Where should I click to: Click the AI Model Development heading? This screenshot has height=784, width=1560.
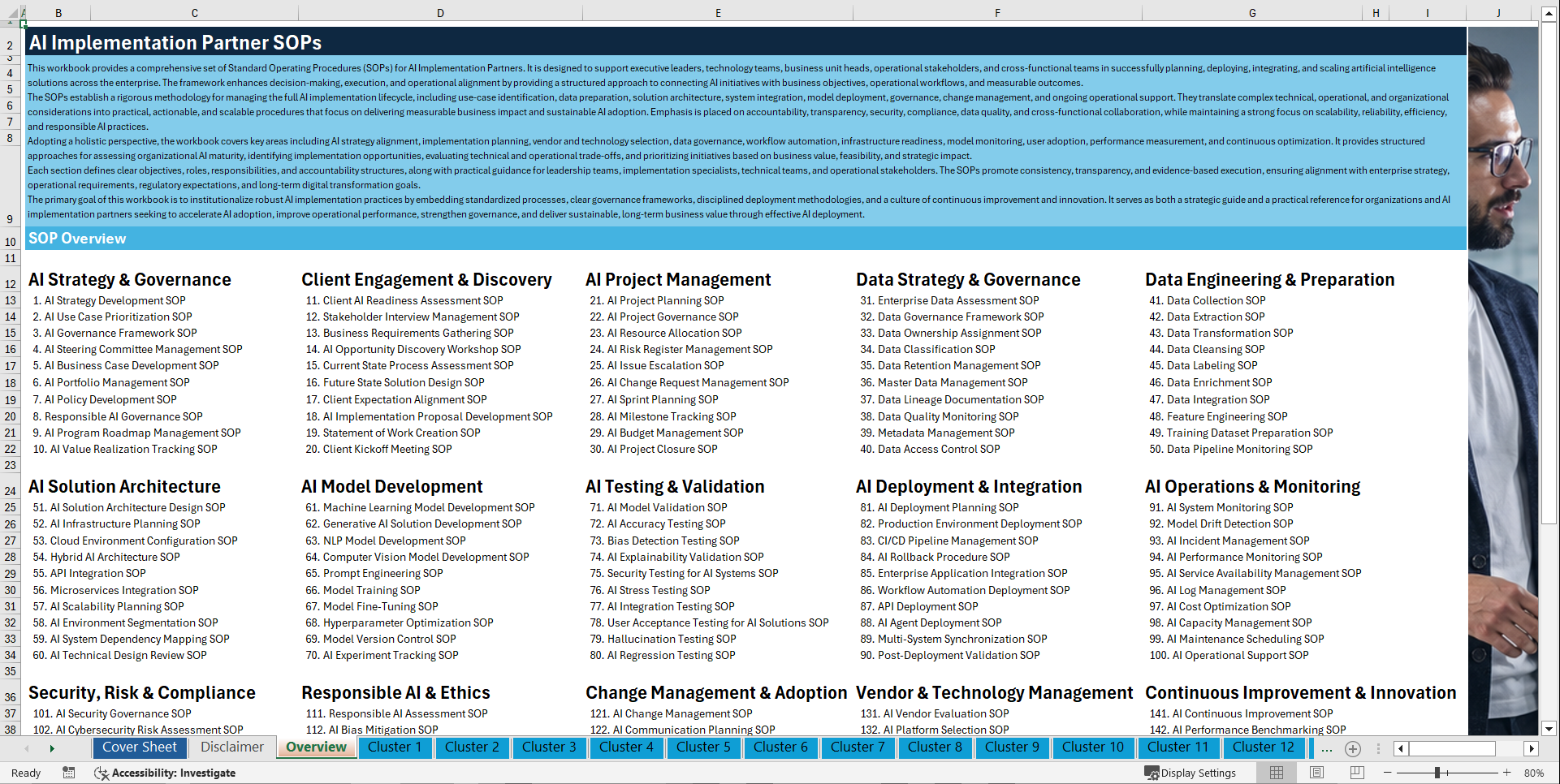391,487
